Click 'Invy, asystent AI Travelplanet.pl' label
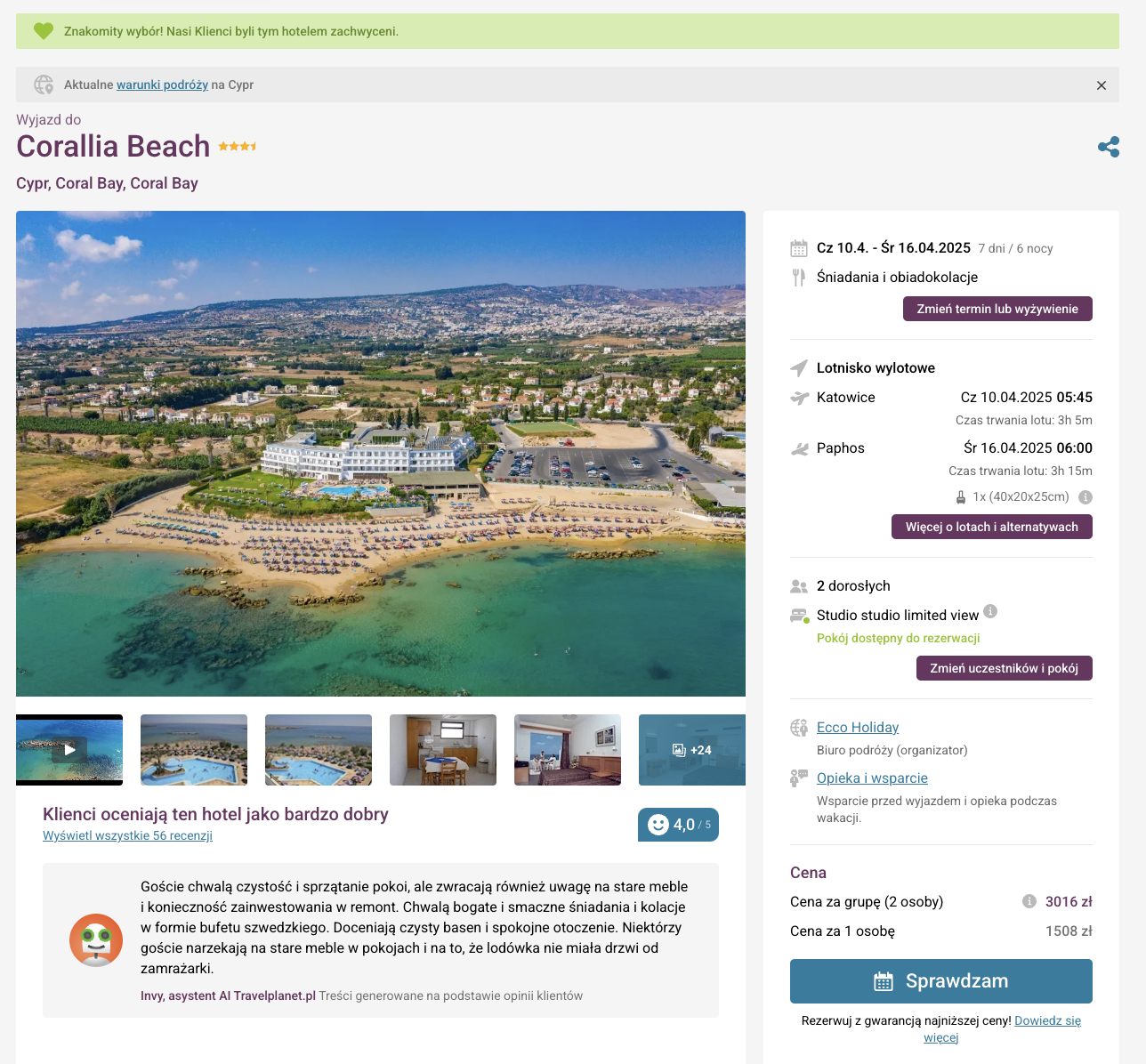This screenshot has width=1146, height=1064. (x=228, y=995)
